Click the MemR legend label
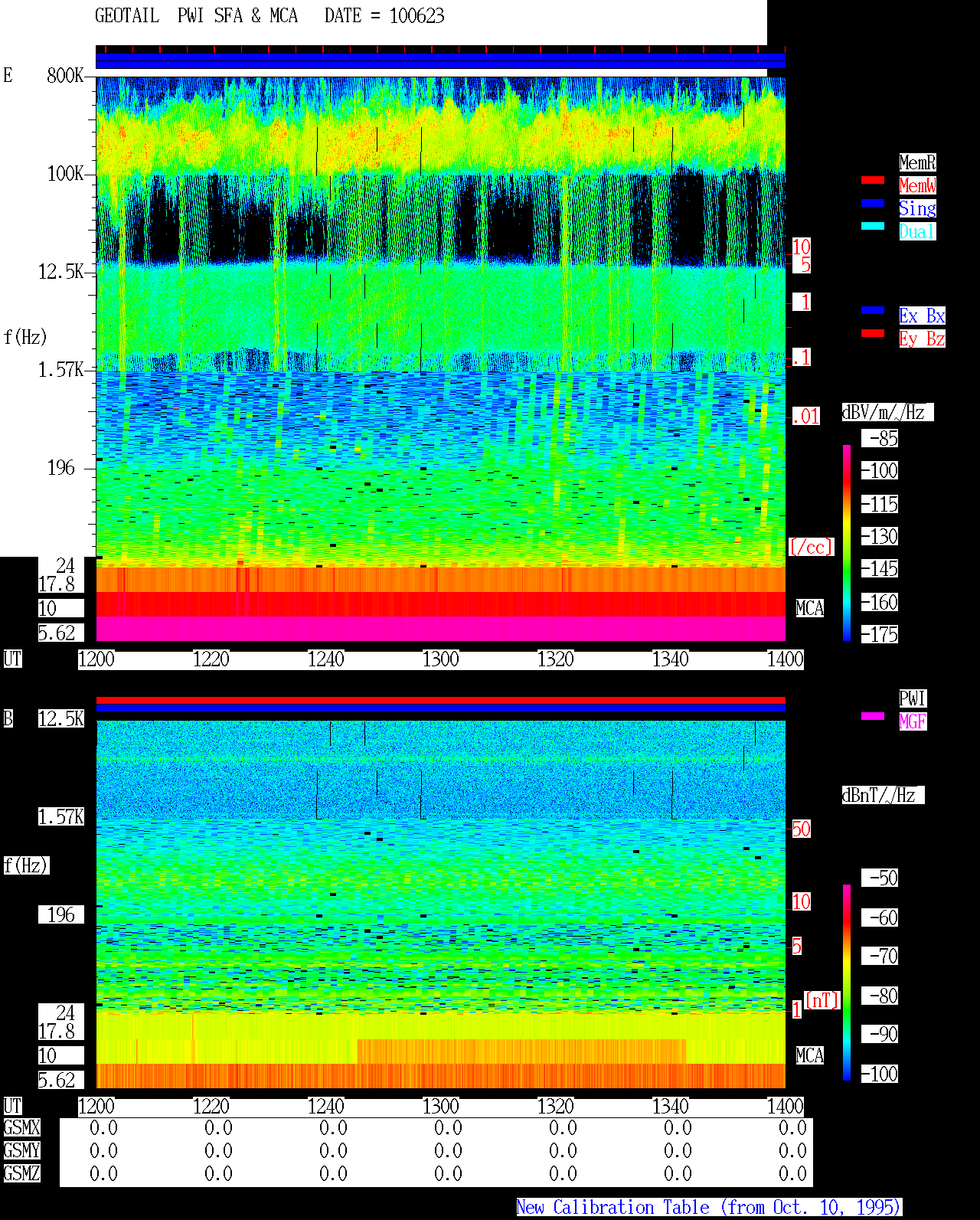 click(x=917, y=162)
